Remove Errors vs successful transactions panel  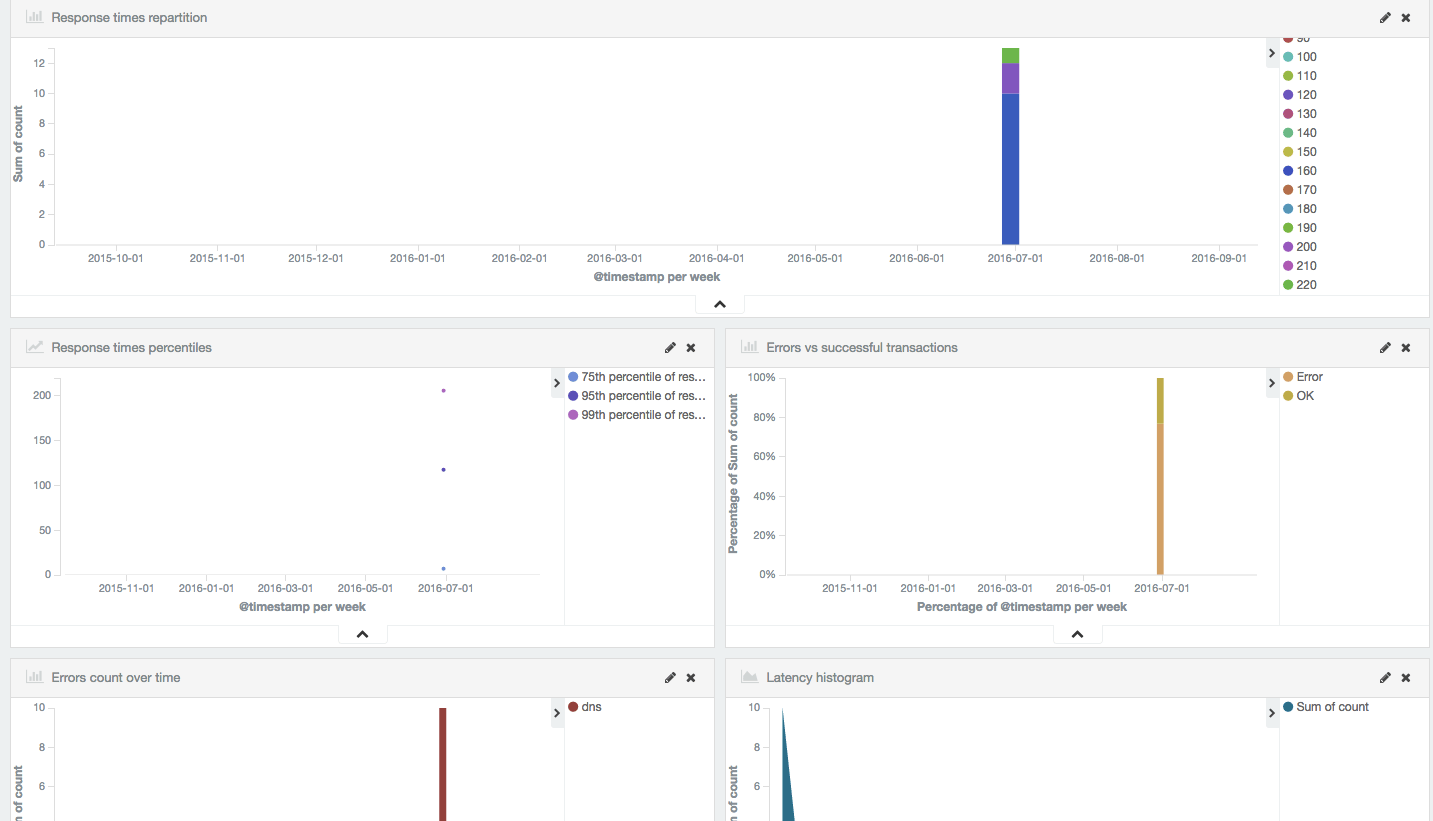click(1406, 348)
